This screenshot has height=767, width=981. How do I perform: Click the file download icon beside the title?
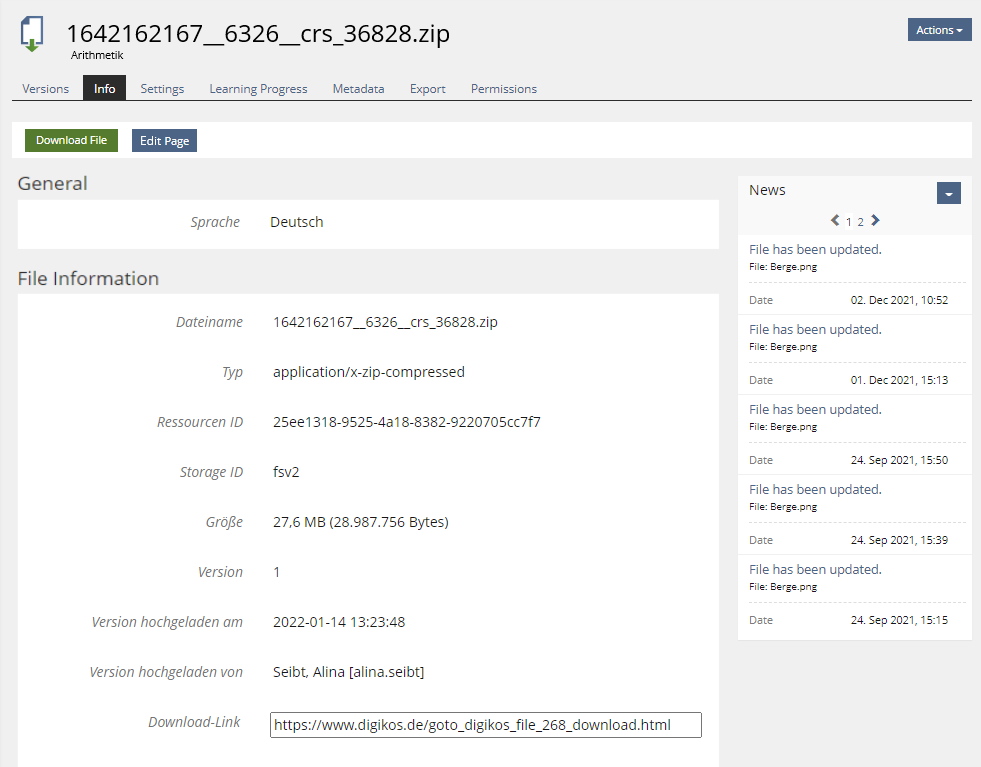point(33,34)
